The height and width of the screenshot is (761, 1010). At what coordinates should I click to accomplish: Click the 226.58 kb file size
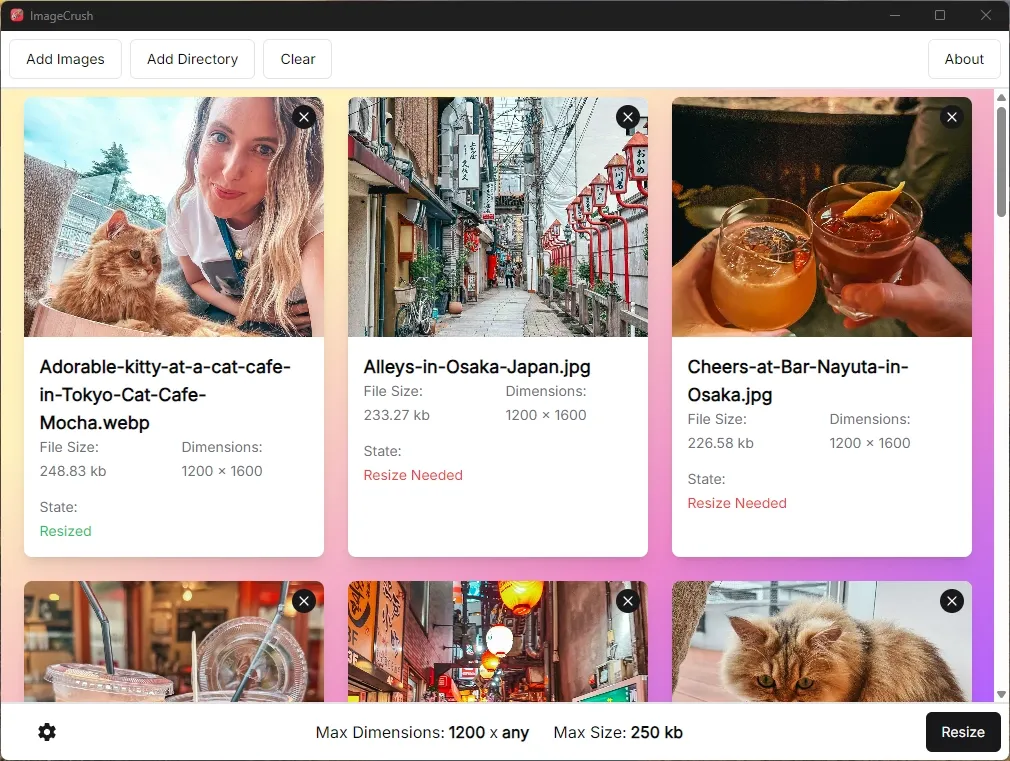click(720, 443)
